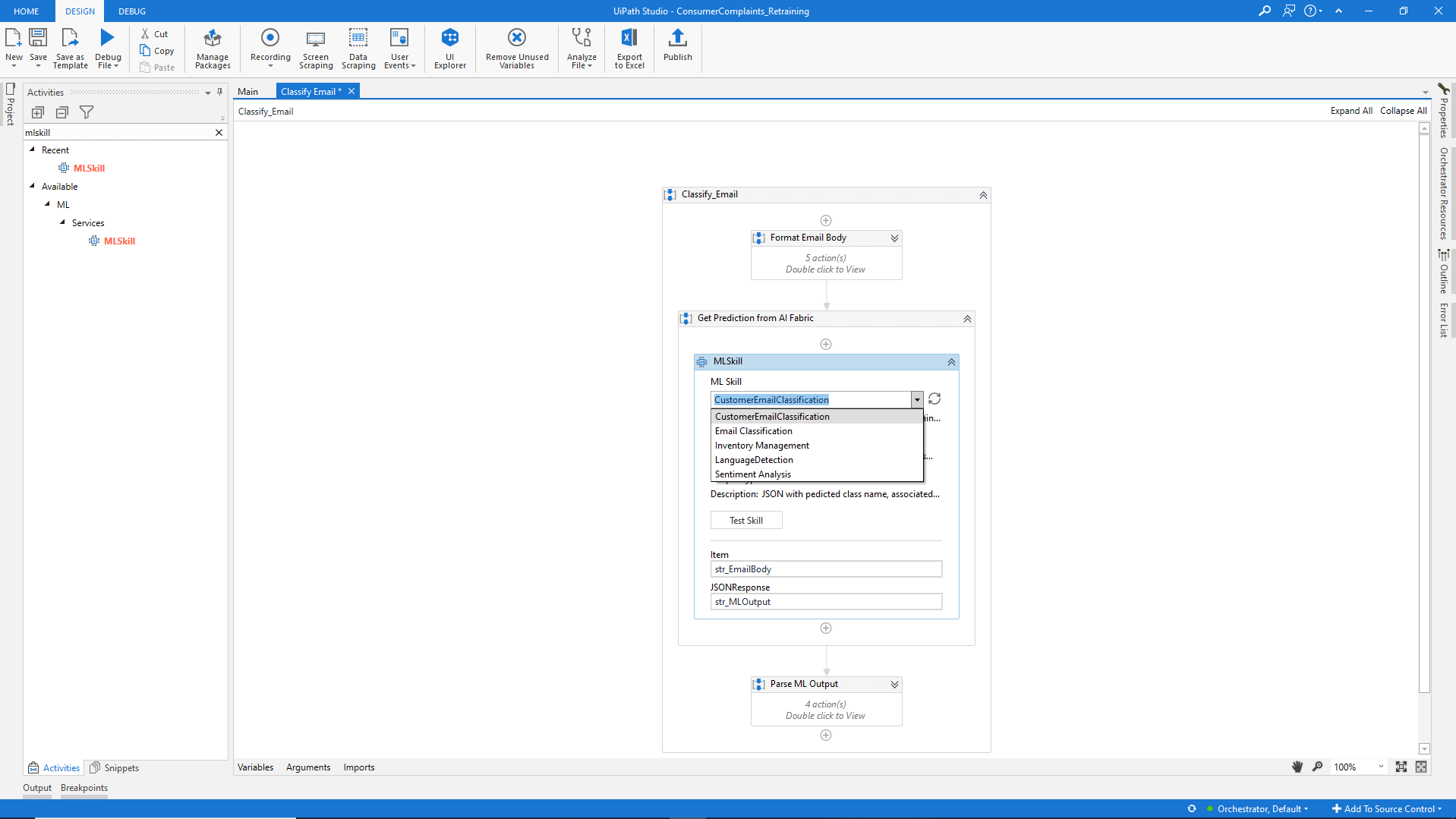This screenshot has height=819, width=1456.
Task: Open the ML Skill combo box arrow
Action: [x=917, y=399]
